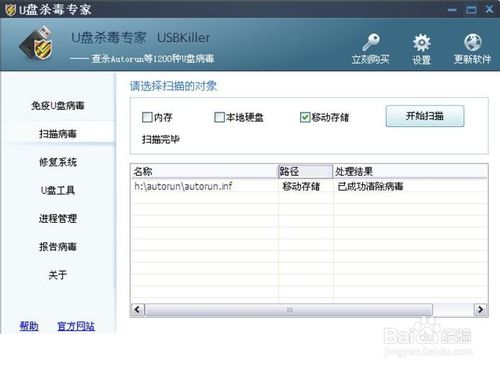
Task: Click the 更新软件 globe icon
Action: coord(473,42)
